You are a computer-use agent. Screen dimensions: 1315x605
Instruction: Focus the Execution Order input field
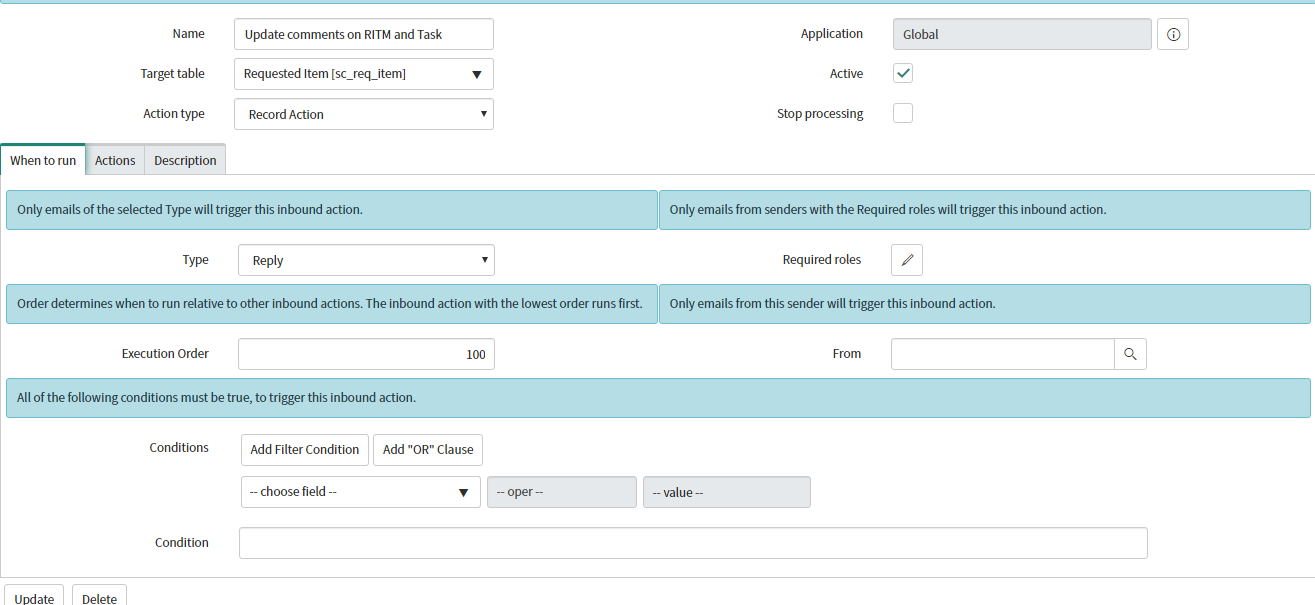366,354
